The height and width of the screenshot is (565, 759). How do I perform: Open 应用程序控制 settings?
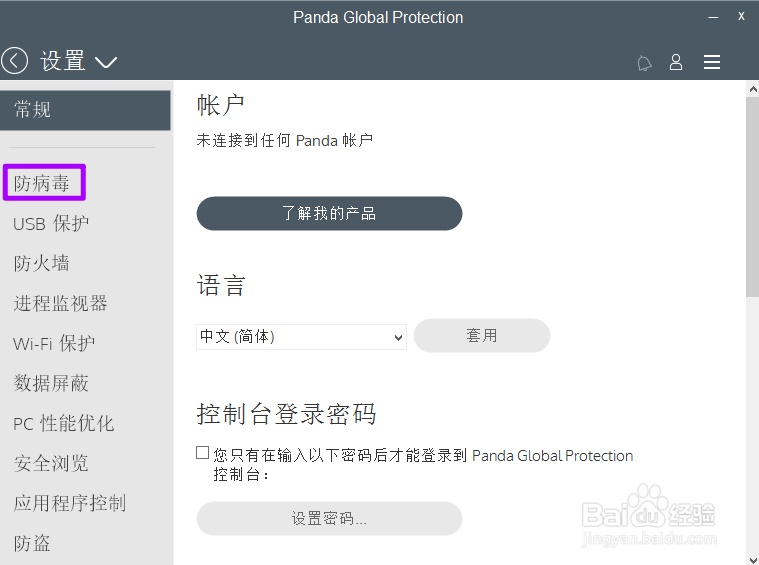pyautogui.click(x=70, y=503)
